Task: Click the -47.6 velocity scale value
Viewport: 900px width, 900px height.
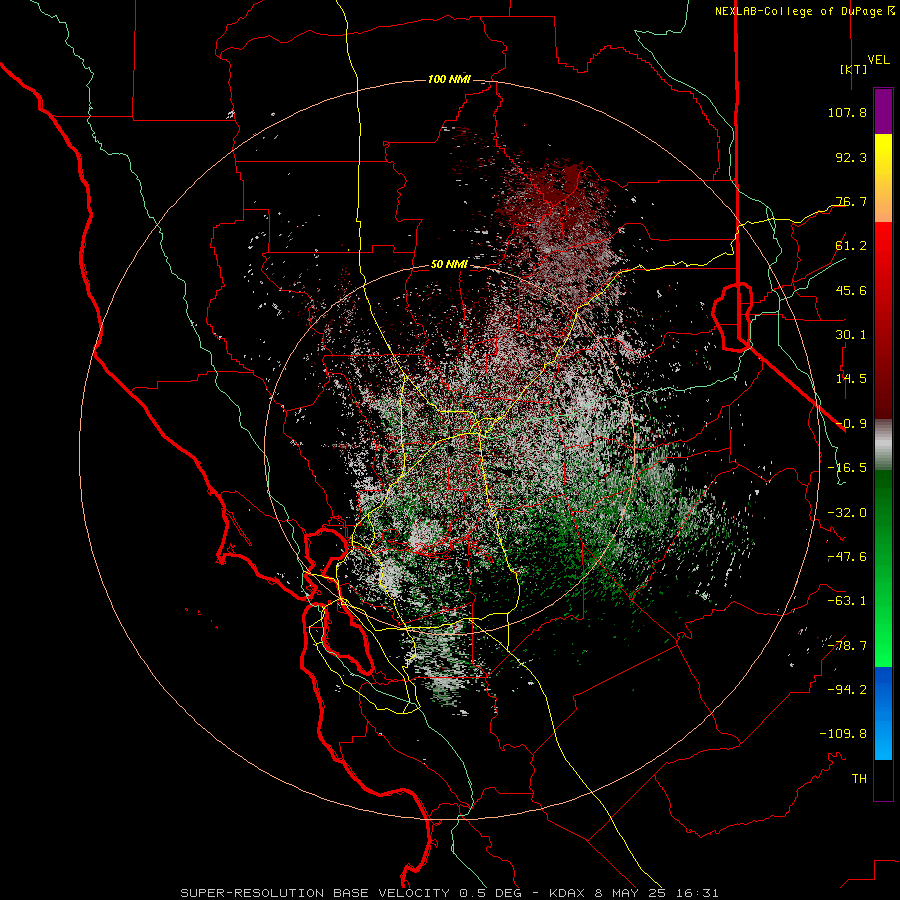Action: (847, 557)
